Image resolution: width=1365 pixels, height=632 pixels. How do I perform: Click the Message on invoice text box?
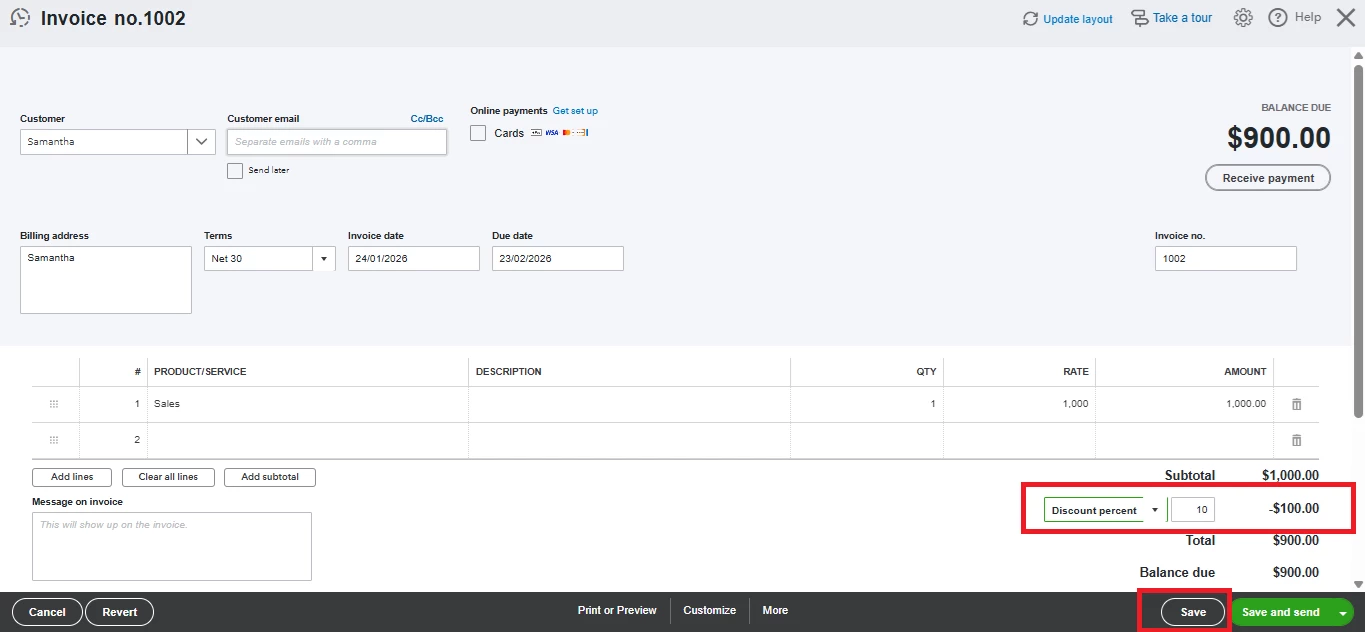(x=172, y=546)
